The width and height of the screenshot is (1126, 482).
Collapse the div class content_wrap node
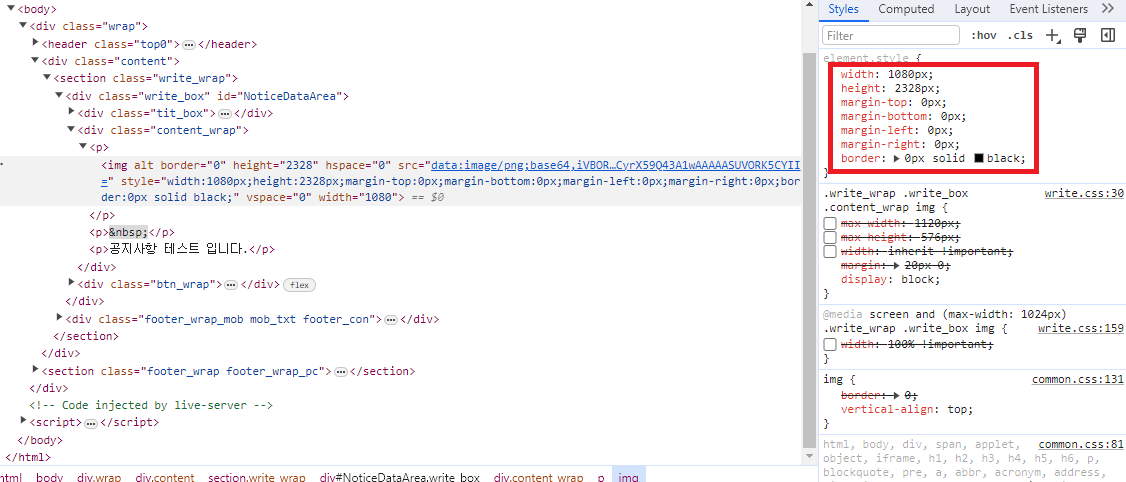[x=71, y=130]
